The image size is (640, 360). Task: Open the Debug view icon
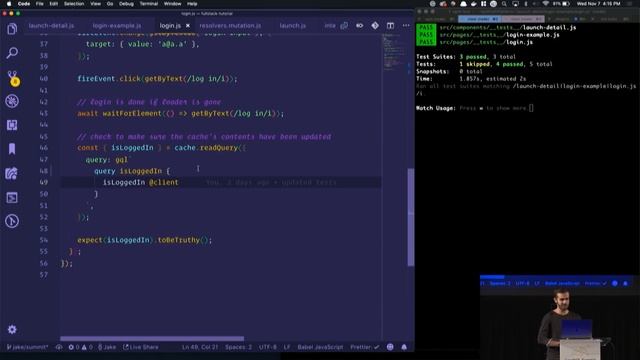12,101
